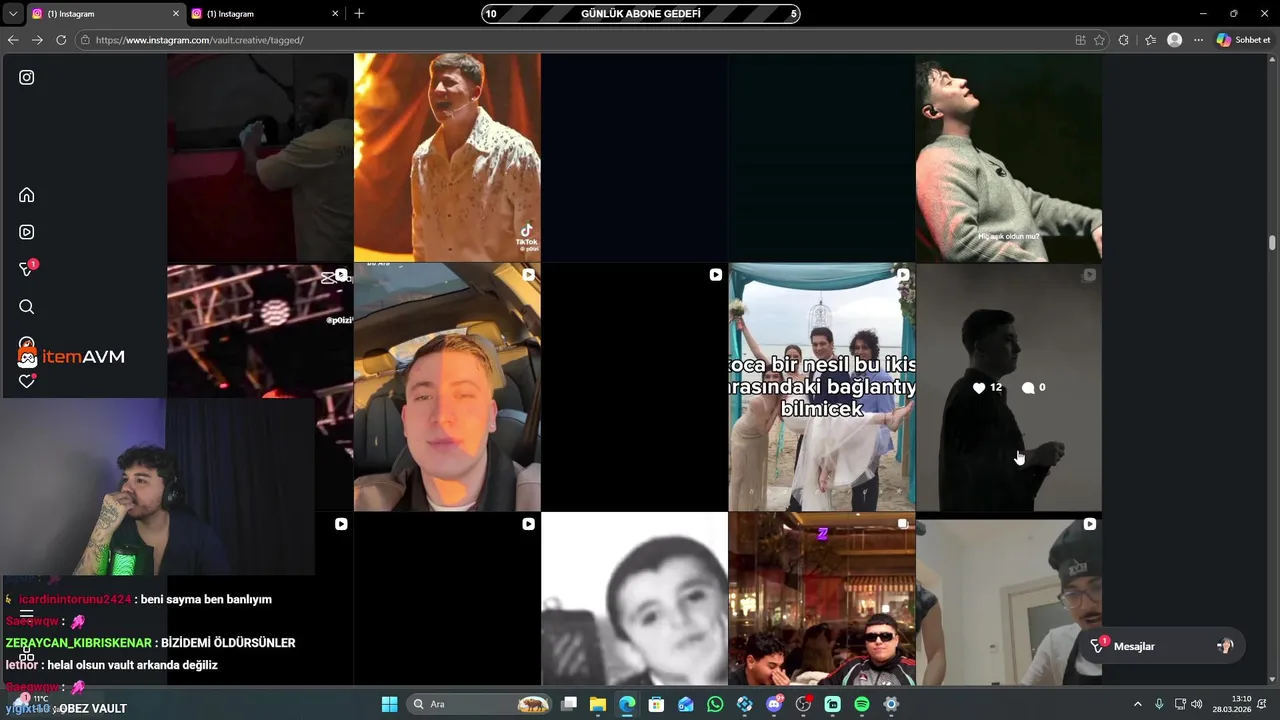Click the itemAVM logo overlay
Viewport: 1280px width, 720px height.
71,356
